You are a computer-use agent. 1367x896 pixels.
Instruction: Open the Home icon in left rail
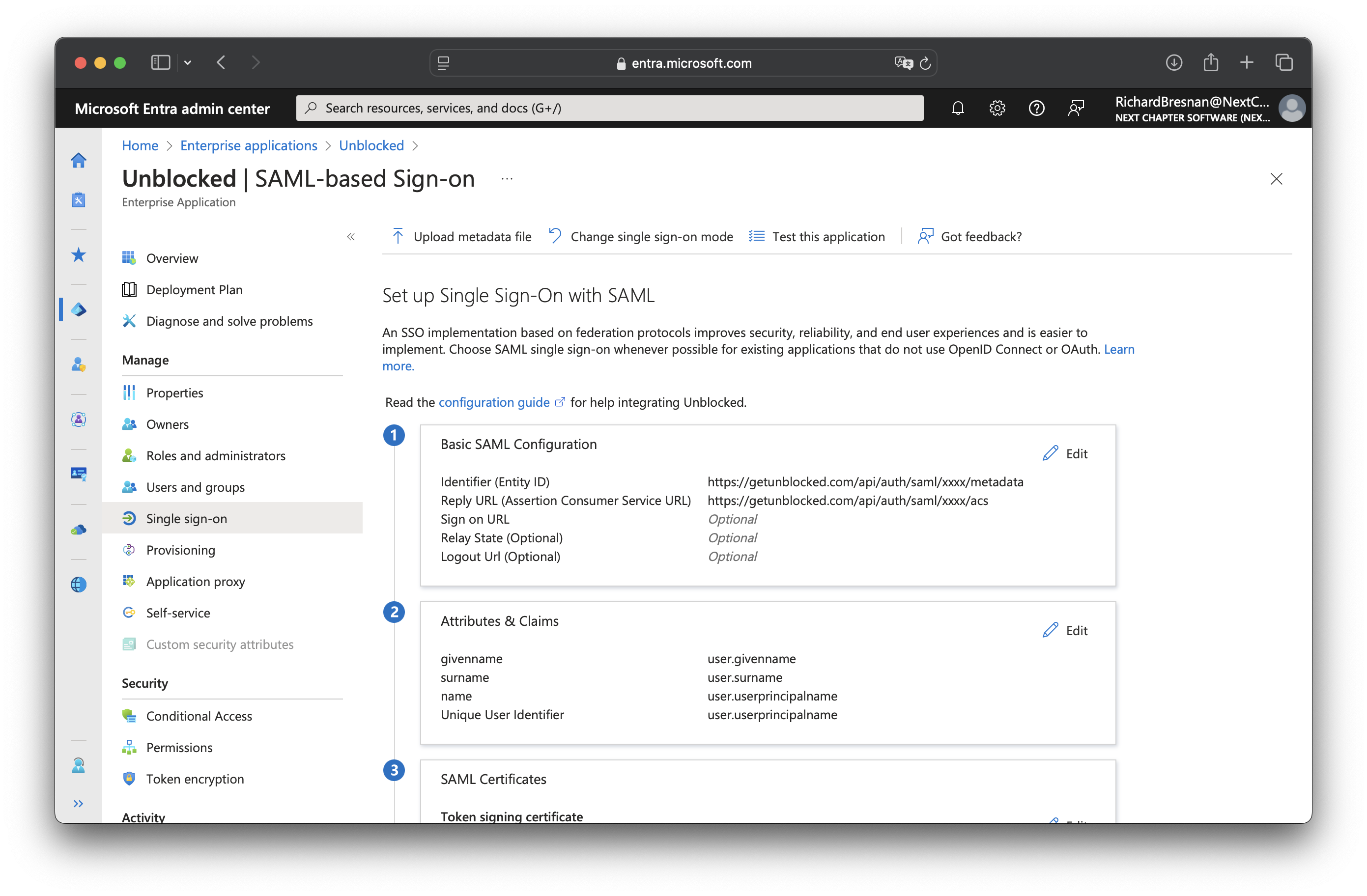(79, 160)
